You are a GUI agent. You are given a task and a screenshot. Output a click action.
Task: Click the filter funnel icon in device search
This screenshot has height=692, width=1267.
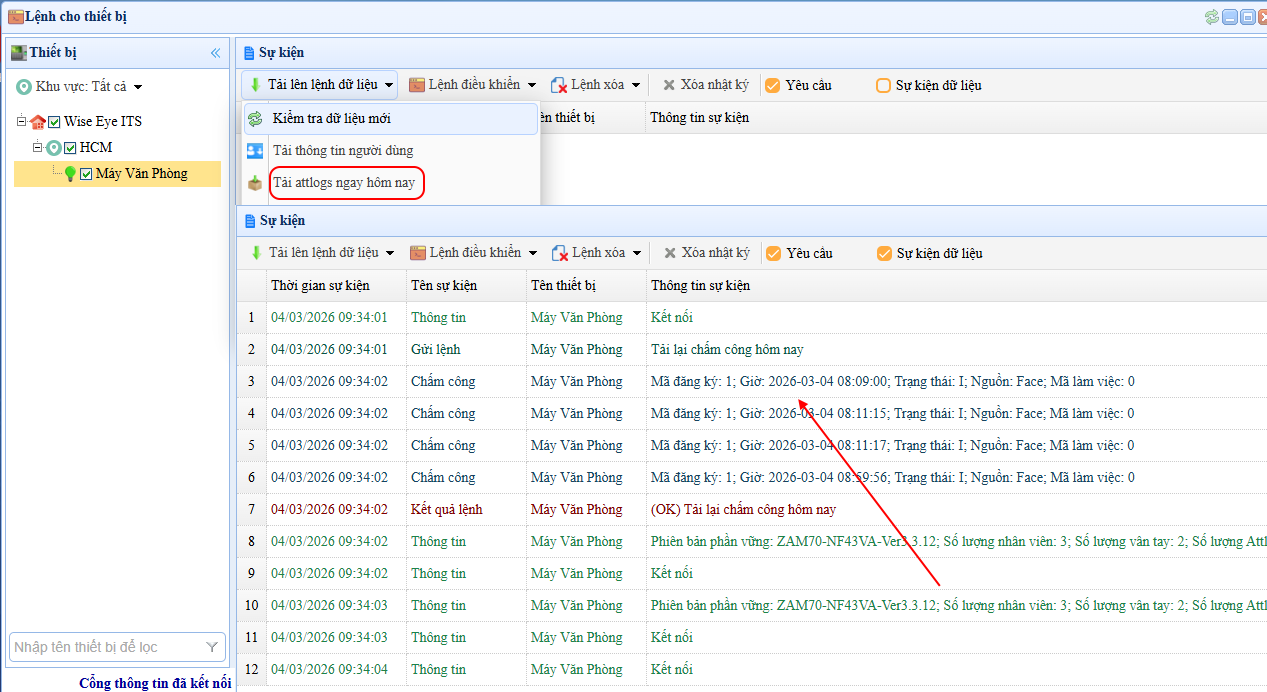pyautogui.click(x=212, y=648)
